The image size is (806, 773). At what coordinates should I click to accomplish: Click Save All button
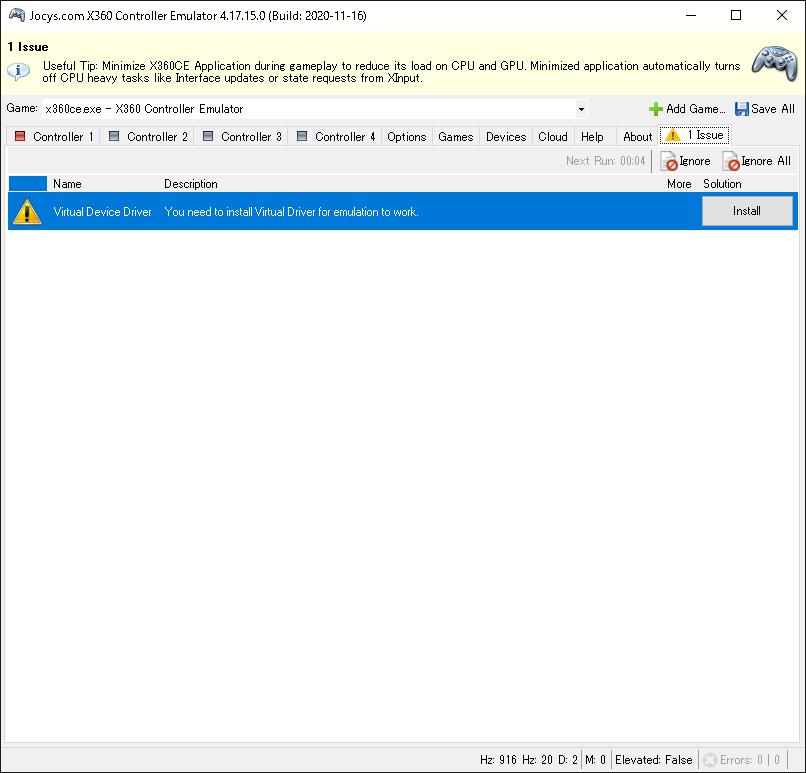764,109
